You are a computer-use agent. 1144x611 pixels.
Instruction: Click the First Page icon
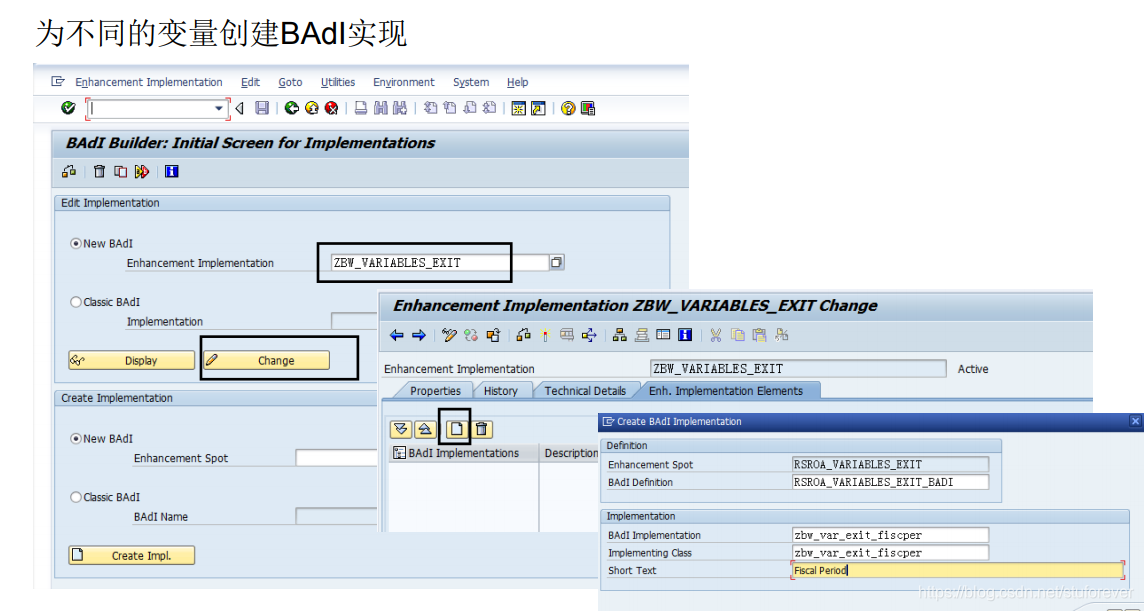[430, 108]
